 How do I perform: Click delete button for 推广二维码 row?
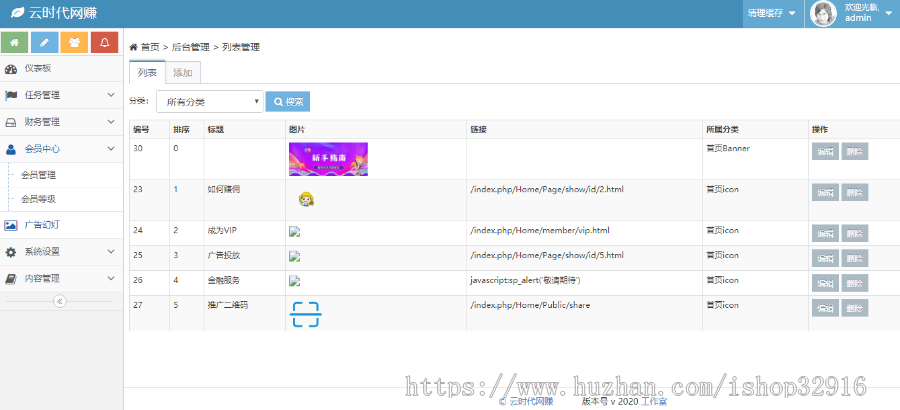click(855, 308)
